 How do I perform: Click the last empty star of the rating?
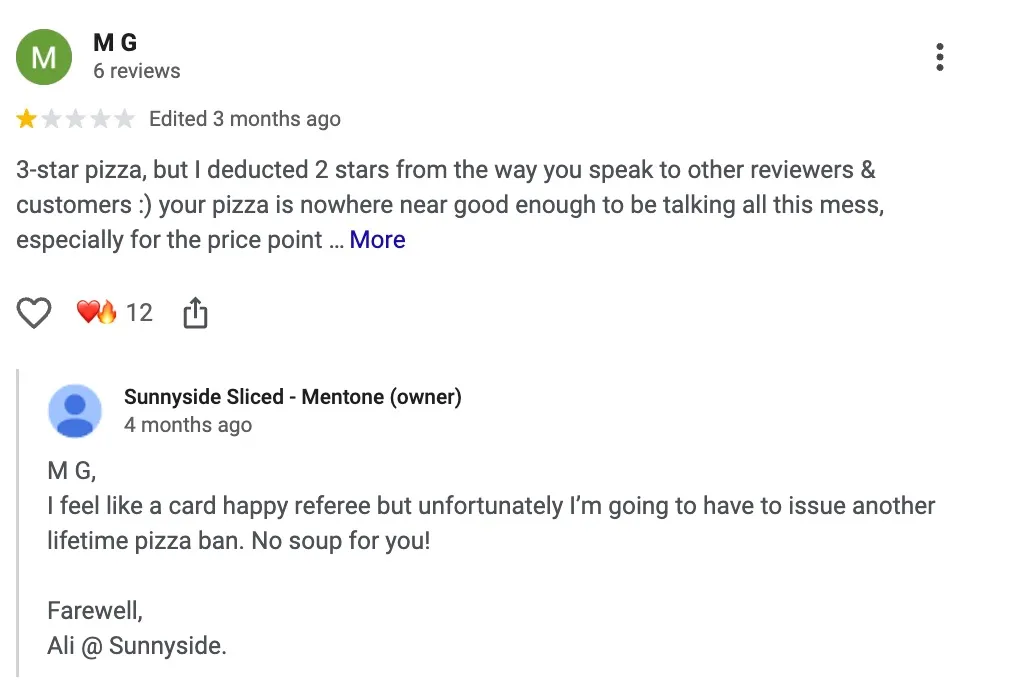[126, 118]
